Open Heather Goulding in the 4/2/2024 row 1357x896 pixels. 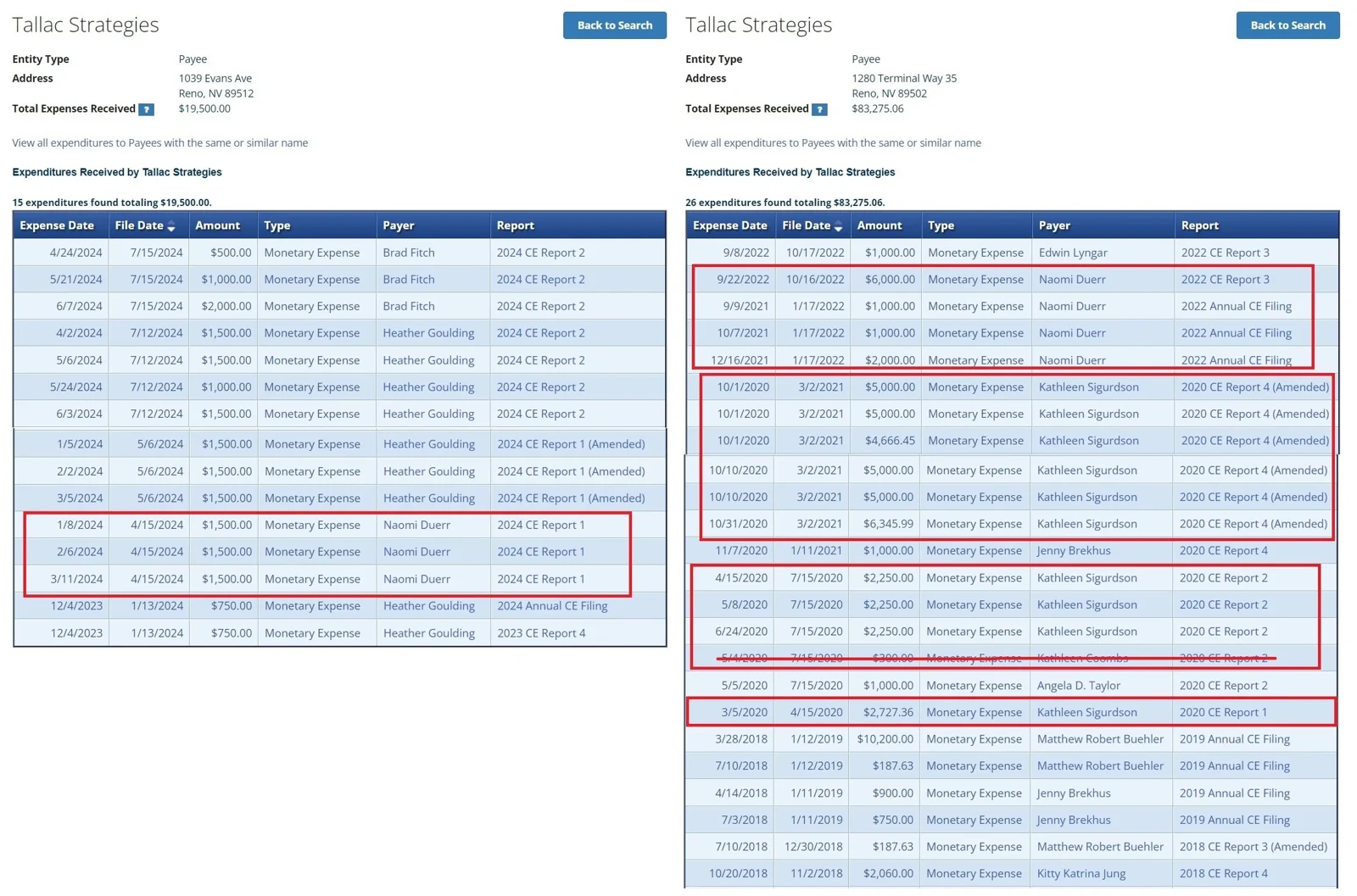(x=428, y=333)
